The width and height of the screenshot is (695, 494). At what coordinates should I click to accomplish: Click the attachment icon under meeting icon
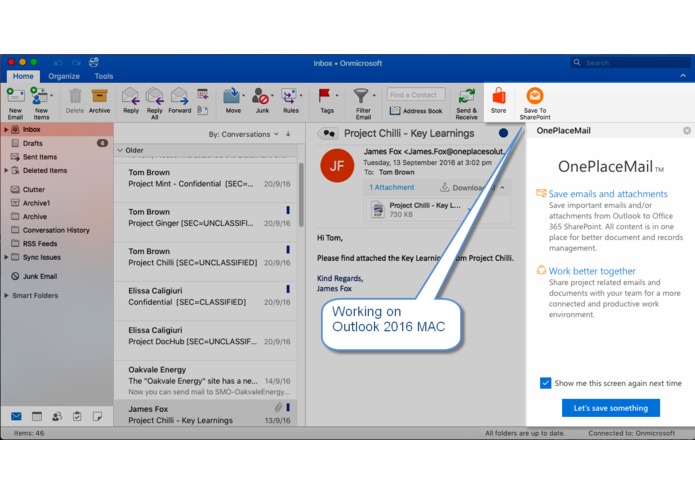[x=203, y=110]
